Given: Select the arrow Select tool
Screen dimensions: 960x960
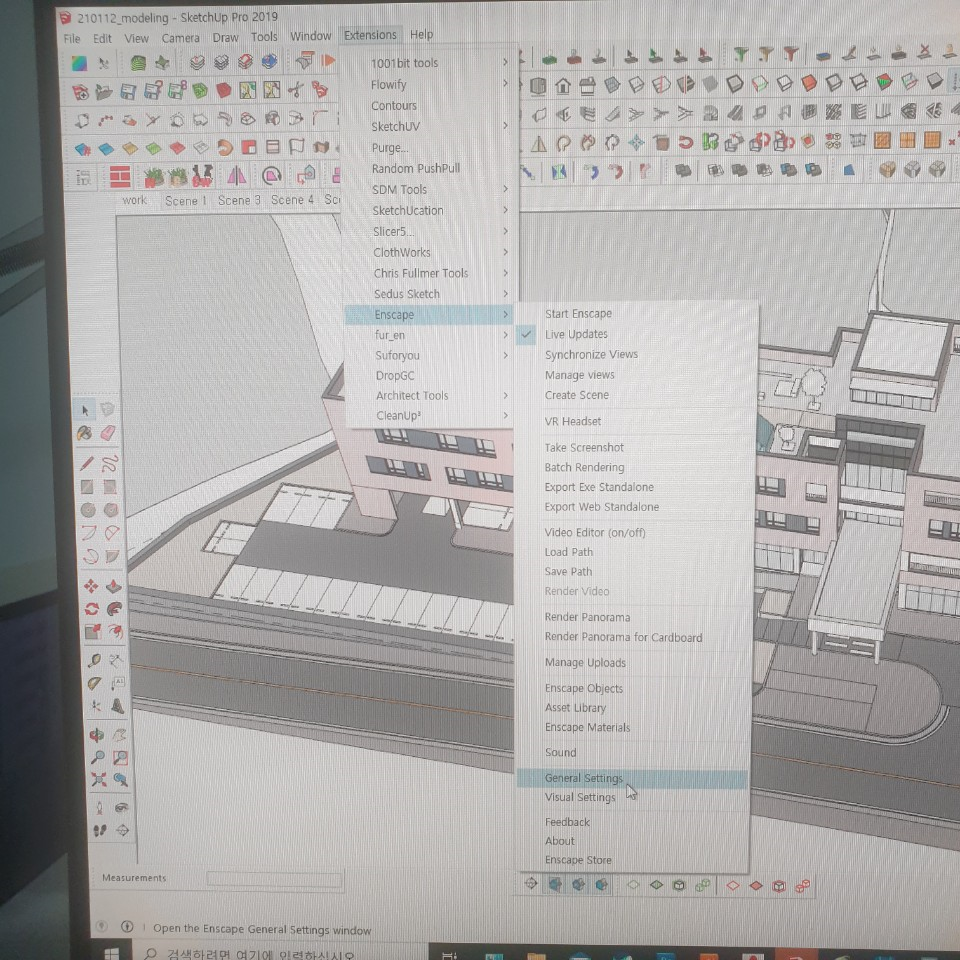Looking at the screenshot, I should point(85,410).
